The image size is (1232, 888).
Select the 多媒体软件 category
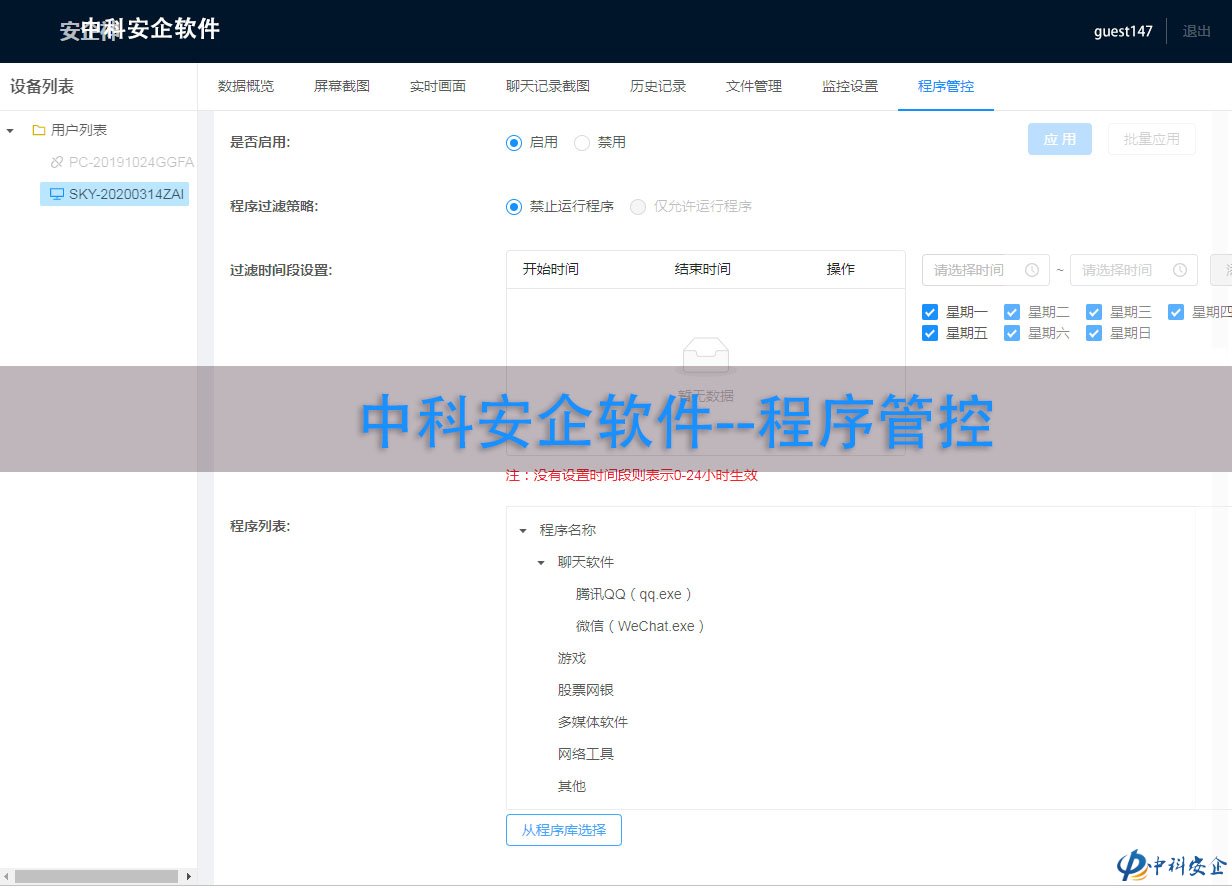click(x=593, y=723)
